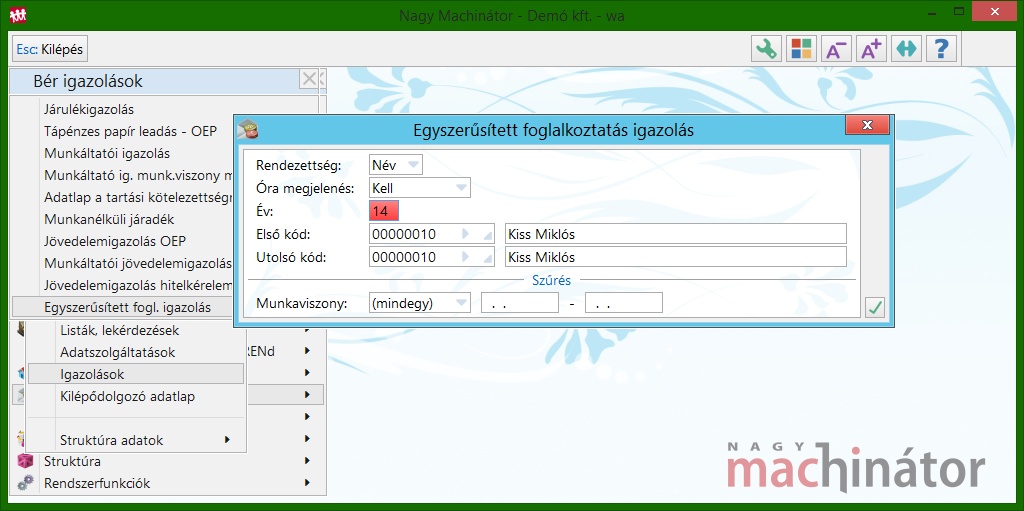Viewport: 1024px width, 511px height.
Task: Click the Rendszerfunkciók gears icon
Action: (x=25, y=483)
